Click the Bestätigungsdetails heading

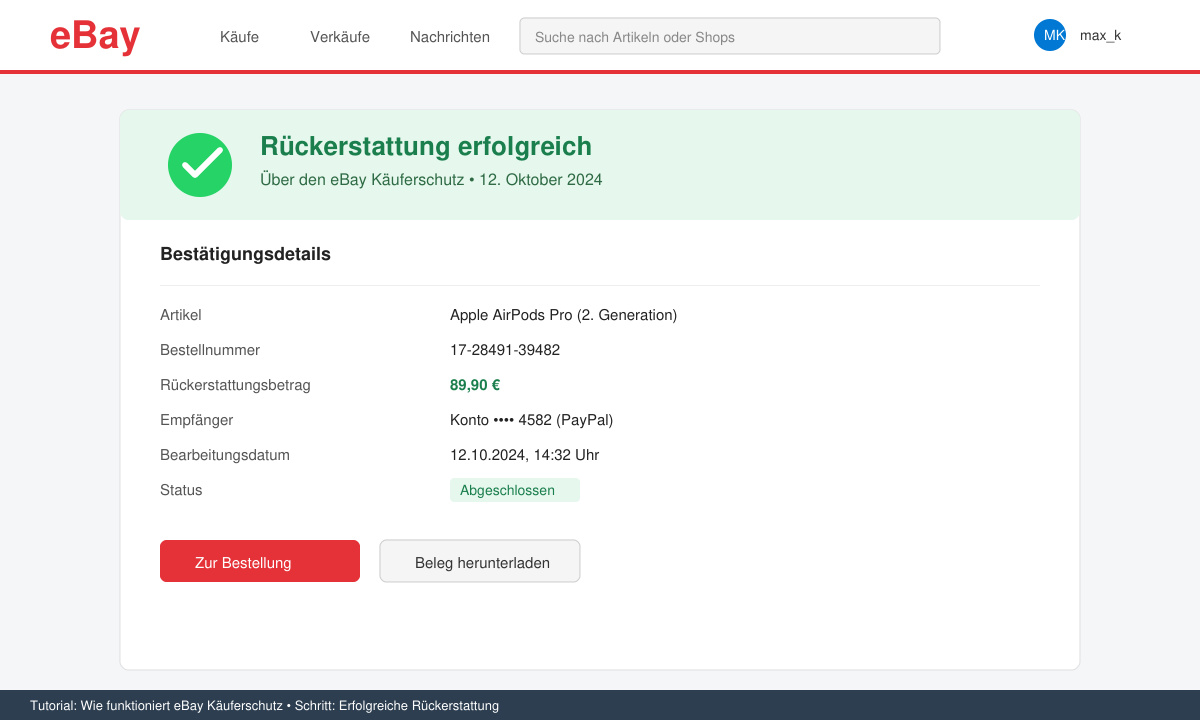[x=245, y=254]
